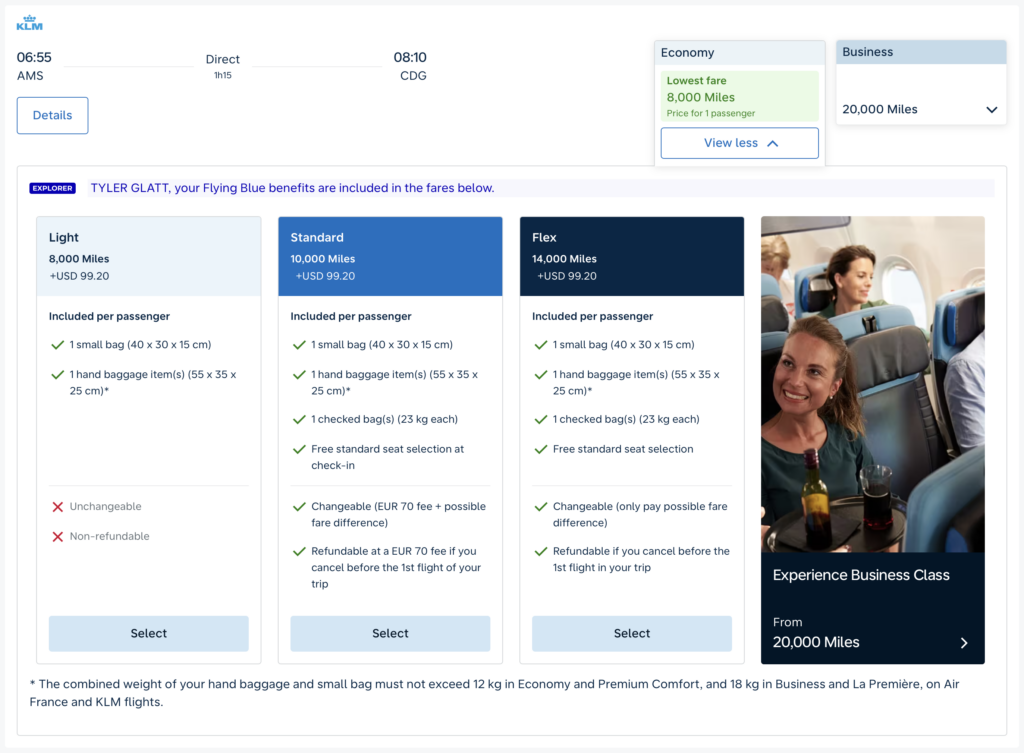The width and height of the screenshot is (1024, 753).
Task: Click Light fare small bag checkmark
Action: (x=57, y=345)
